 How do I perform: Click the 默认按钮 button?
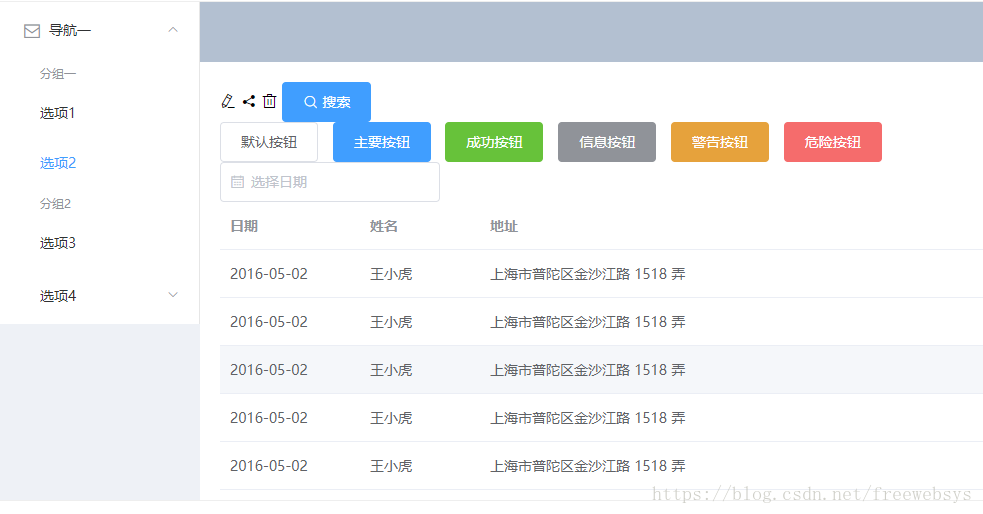click(x=269, y=142)
